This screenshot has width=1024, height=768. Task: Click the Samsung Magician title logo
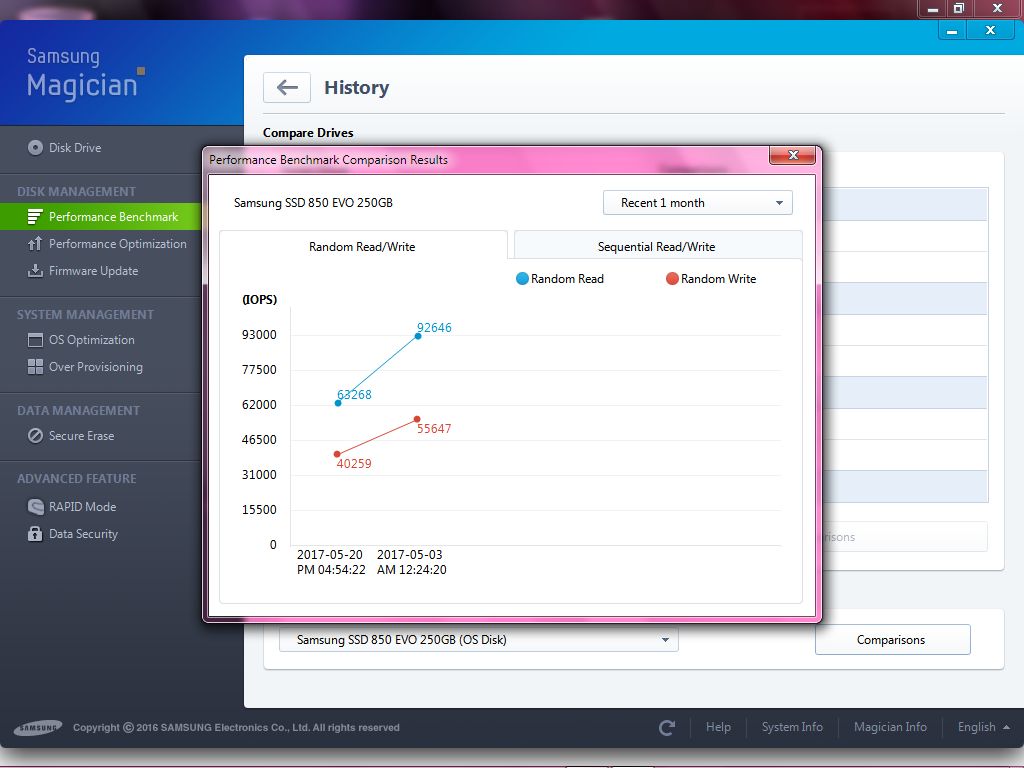pyautogui.click(x=84, y=74)
